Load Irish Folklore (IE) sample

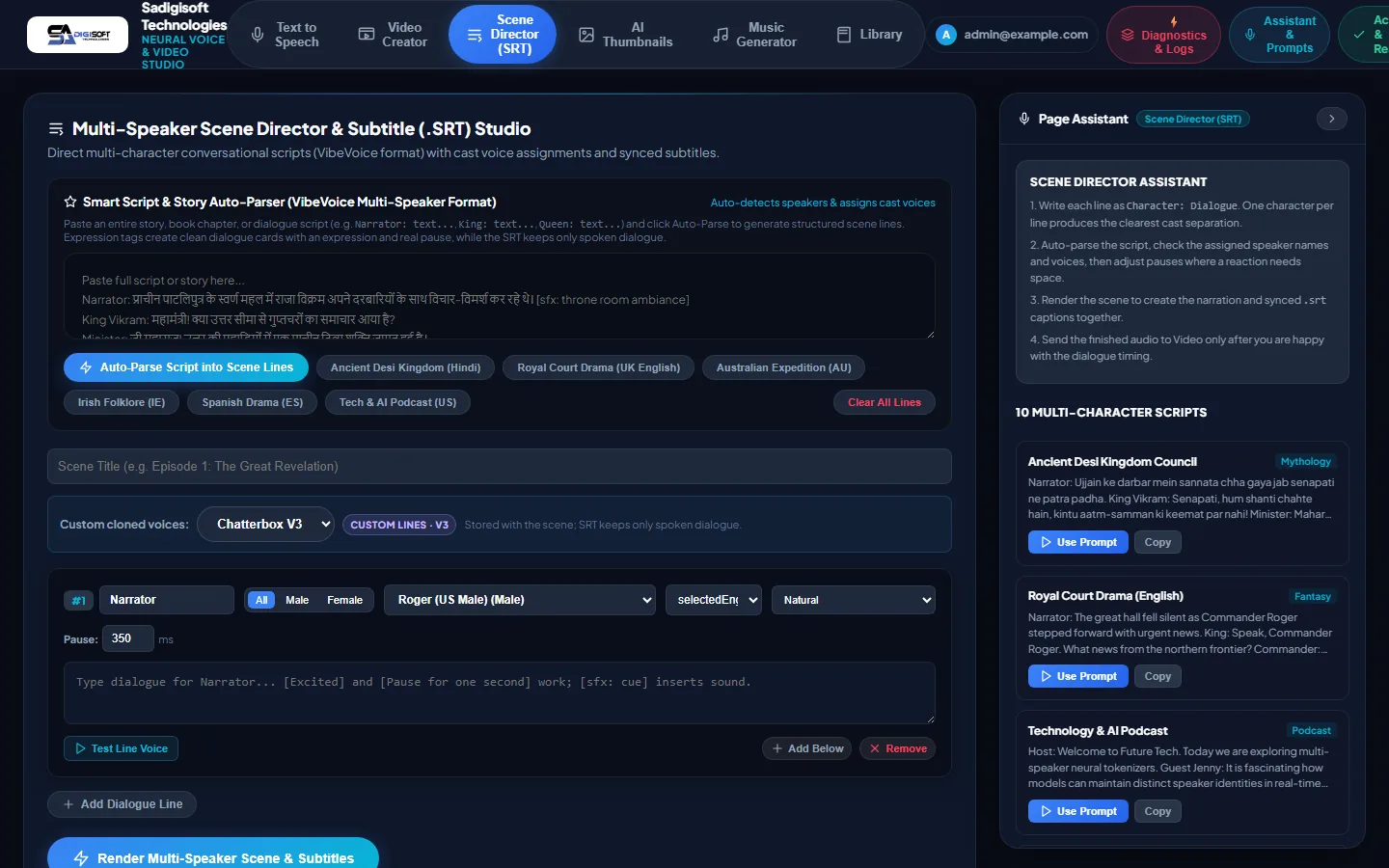(122, 402)
